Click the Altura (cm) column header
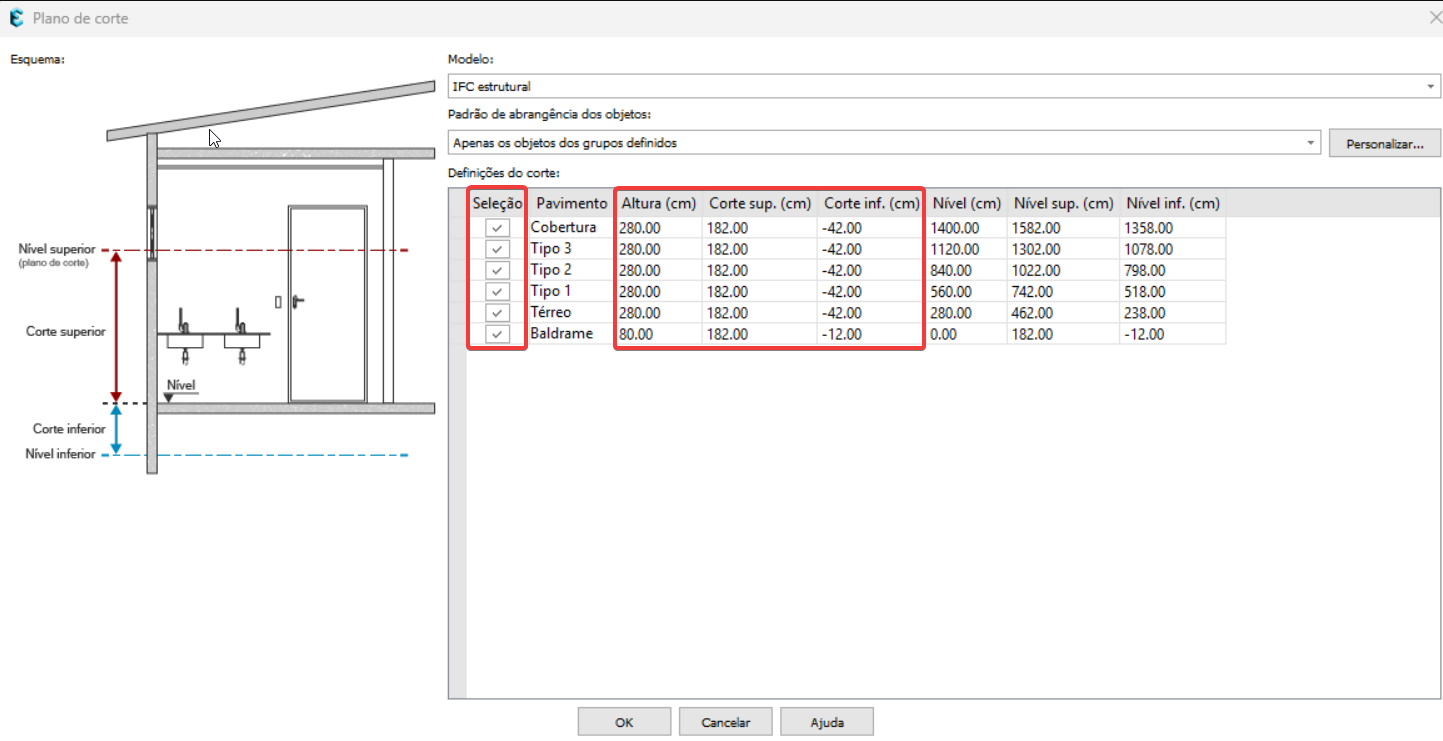This screenshot has width=1443, height=741. pyautogui.click(x=658, y=203)
